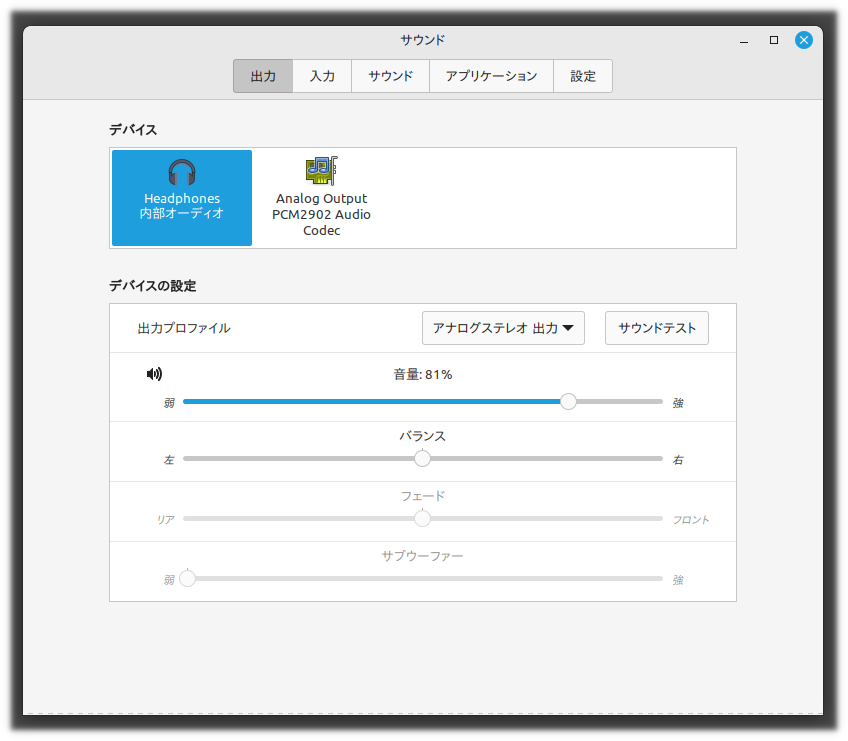Close the サウンド window
Viewport: 848px width, 741px height.
tap(804, 40)
